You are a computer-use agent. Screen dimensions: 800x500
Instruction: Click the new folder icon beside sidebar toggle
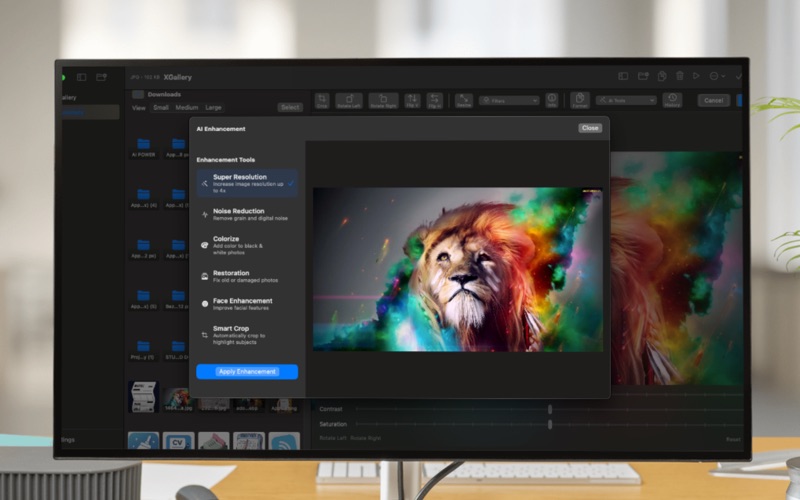pyautogui.click(x=101, y=77)
